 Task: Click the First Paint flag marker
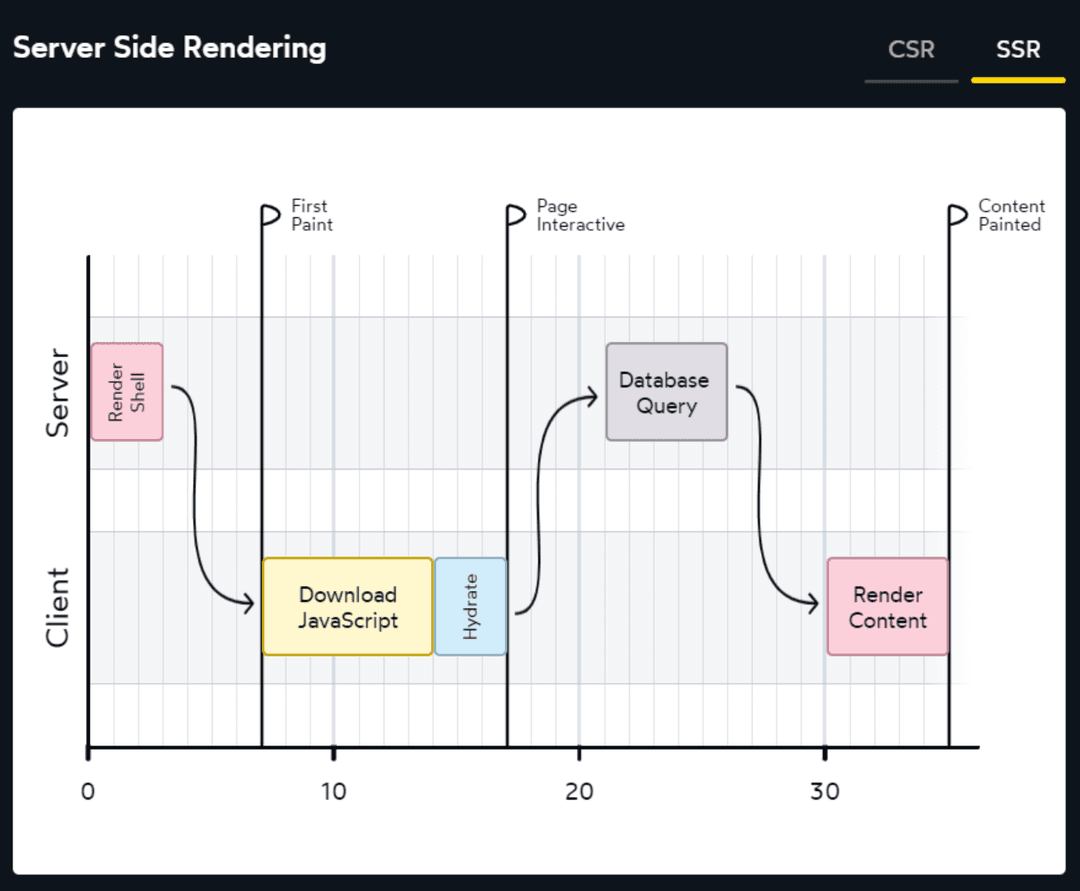[270, 215]
